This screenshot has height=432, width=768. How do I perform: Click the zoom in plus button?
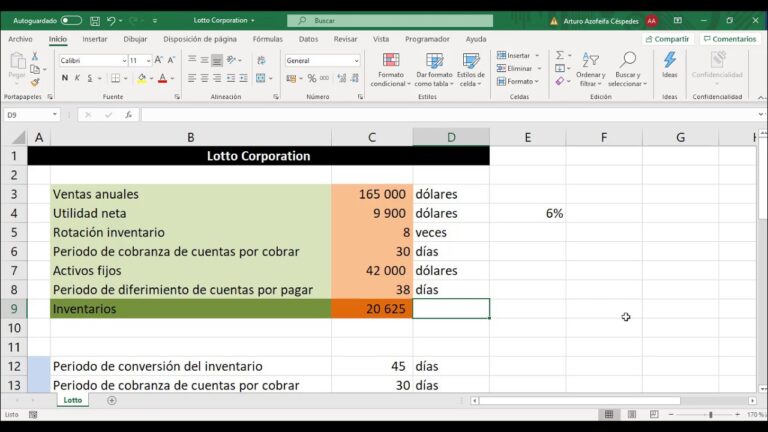point(738,414)
